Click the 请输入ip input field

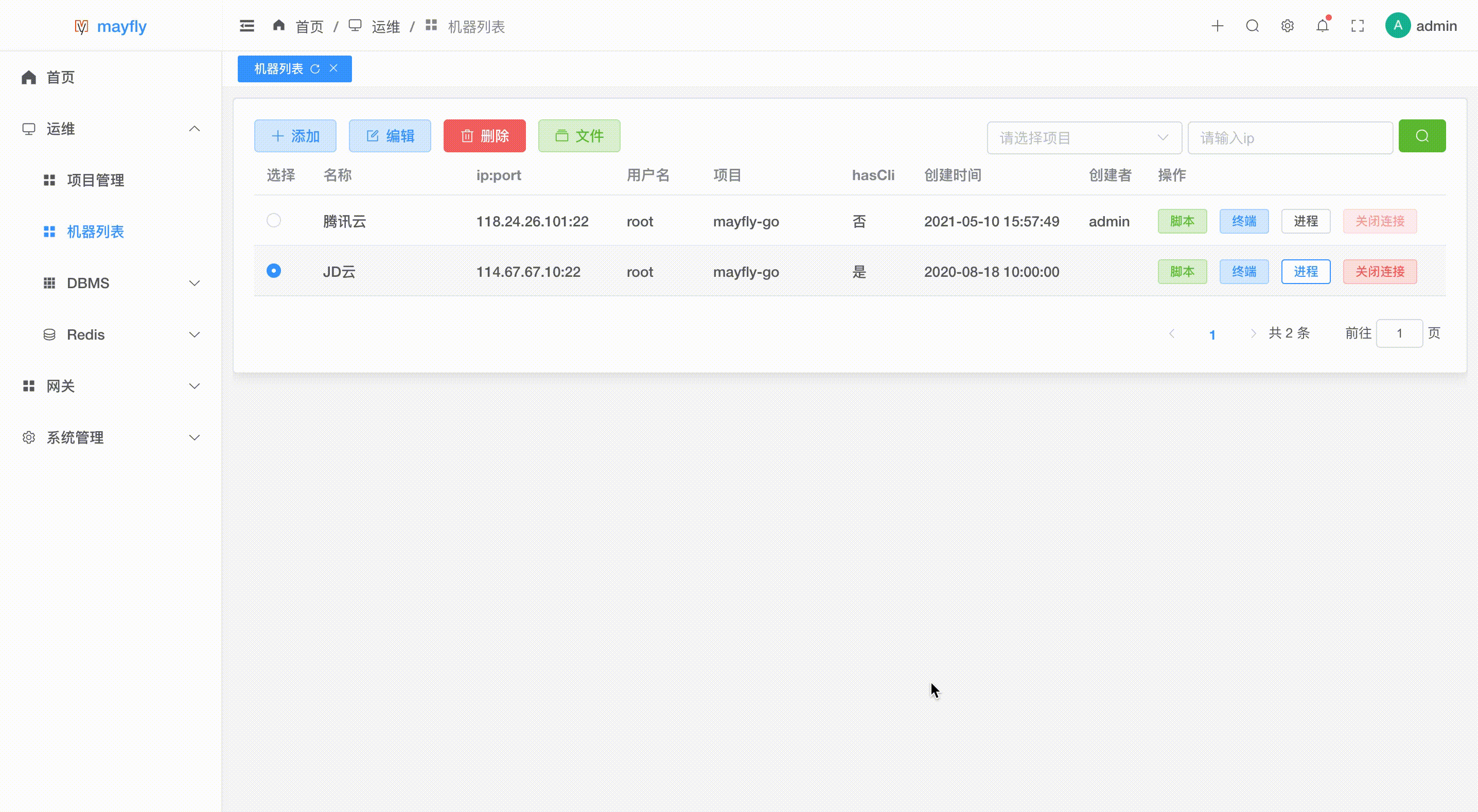coord(1289,138)
